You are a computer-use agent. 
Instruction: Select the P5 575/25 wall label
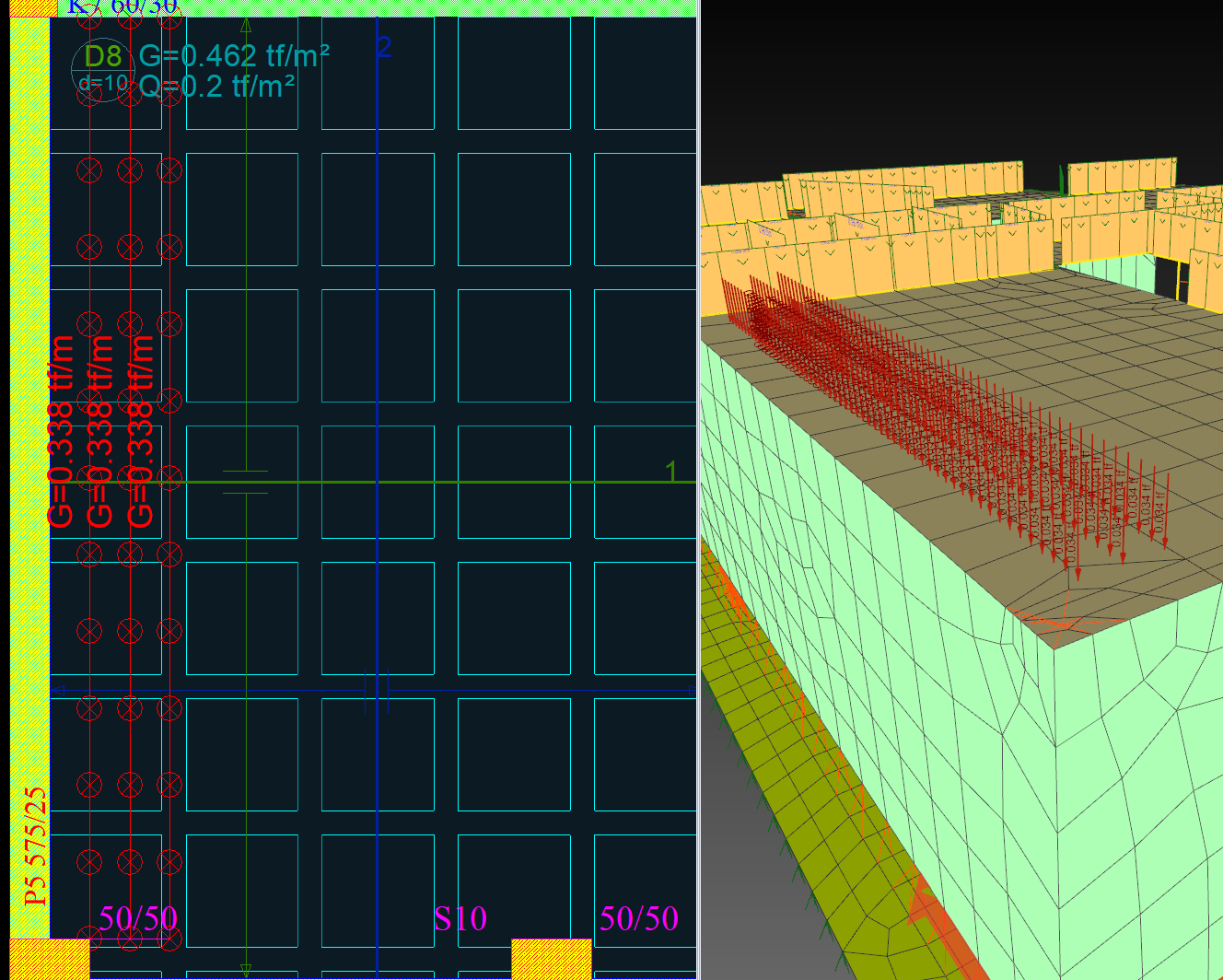point(35,846)
